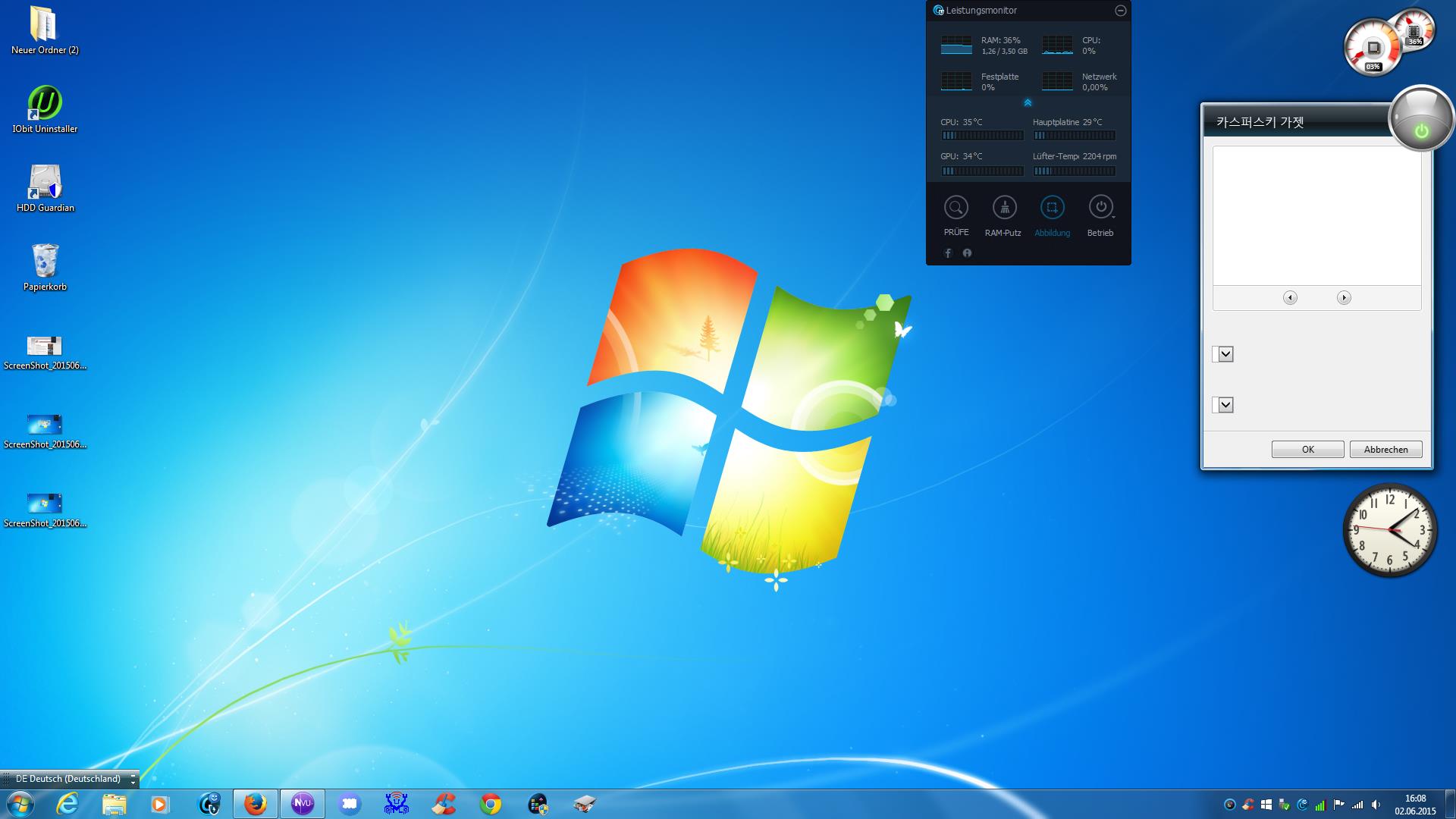Open the blue round app taskbar icon
This screenshot has height=819, width=1456.
click(x=349, y=804)
